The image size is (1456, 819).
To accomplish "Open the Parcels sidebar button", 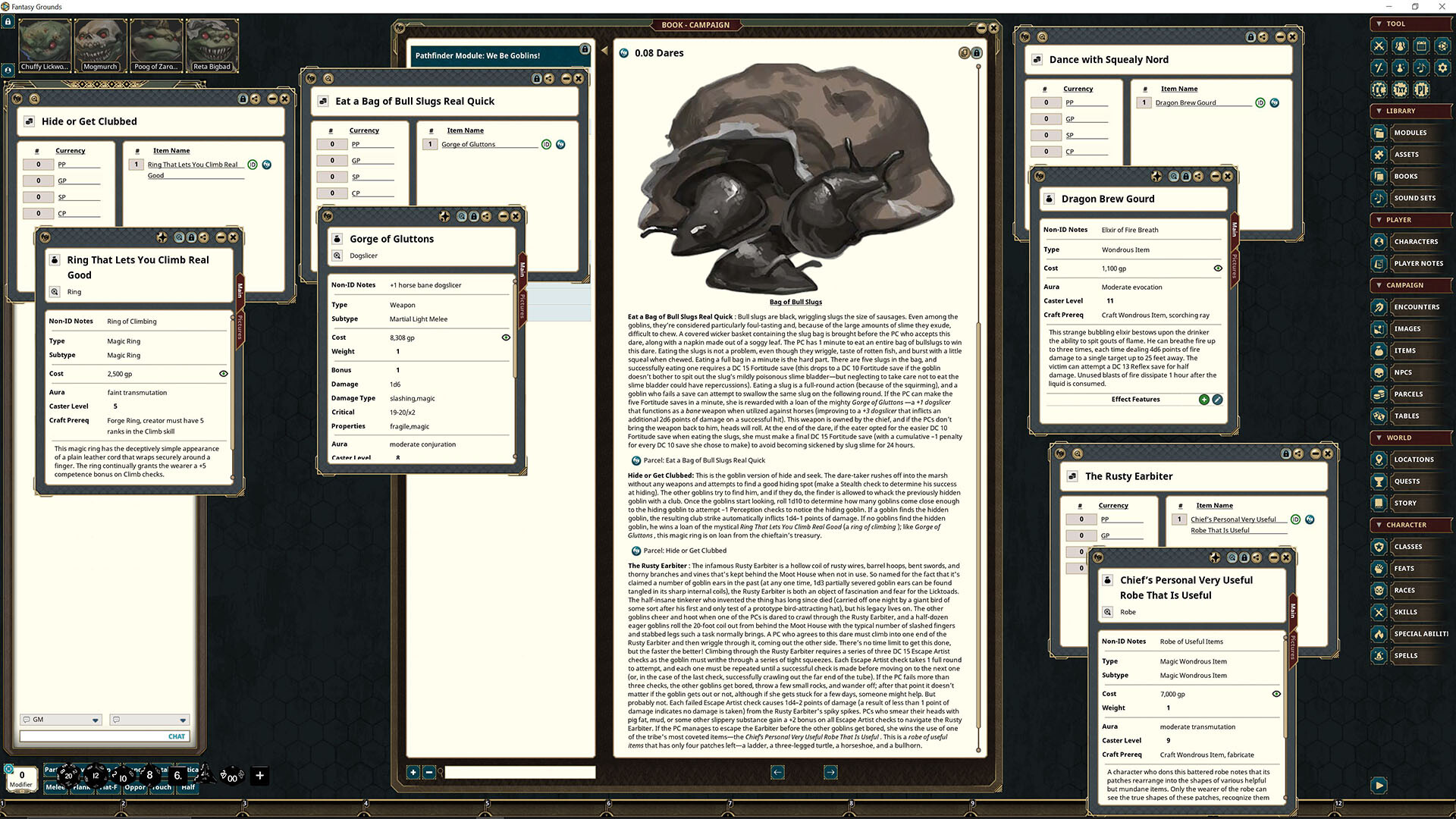I will pos(1407,394).
